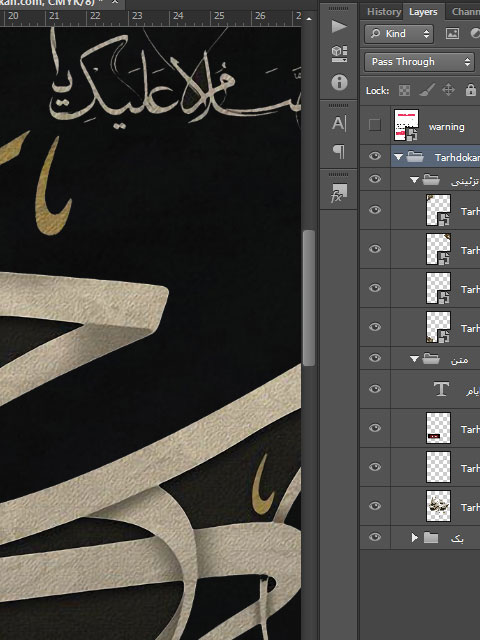The image size is (480, 640).
Task: Lock layer position move icon
Action: 449,90
